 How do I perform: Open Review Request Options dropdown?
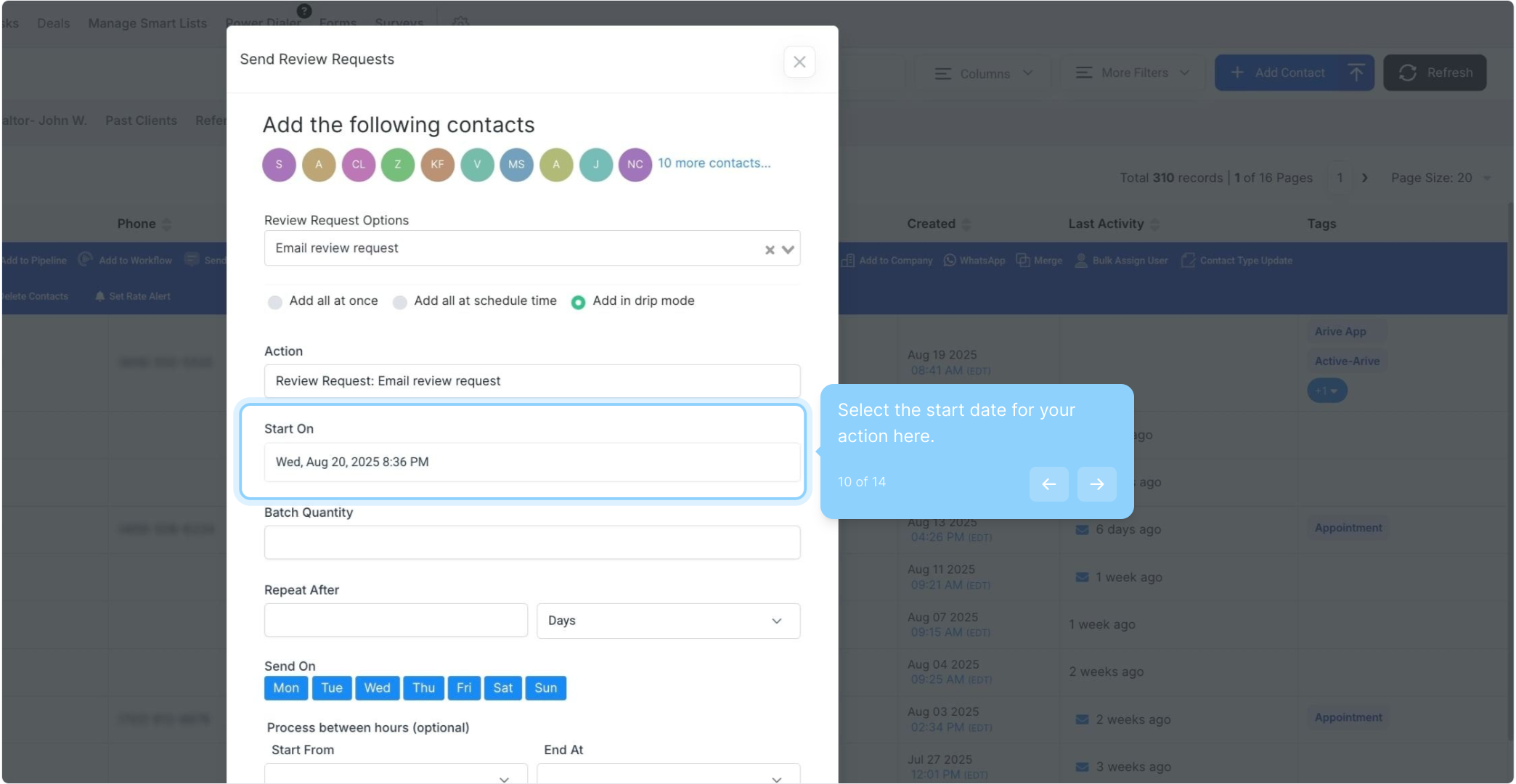pos(788,250)
